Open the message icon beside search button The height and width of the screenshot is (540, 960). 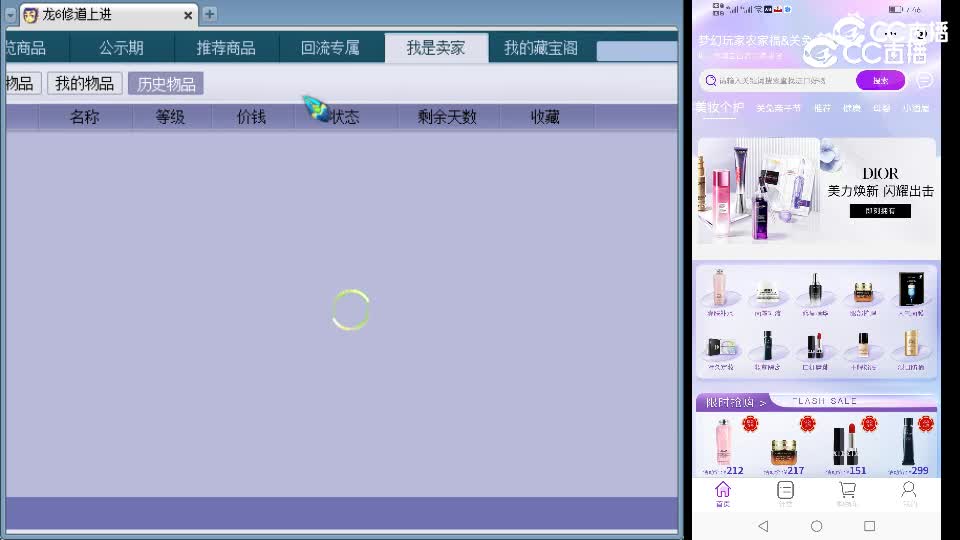924,80
